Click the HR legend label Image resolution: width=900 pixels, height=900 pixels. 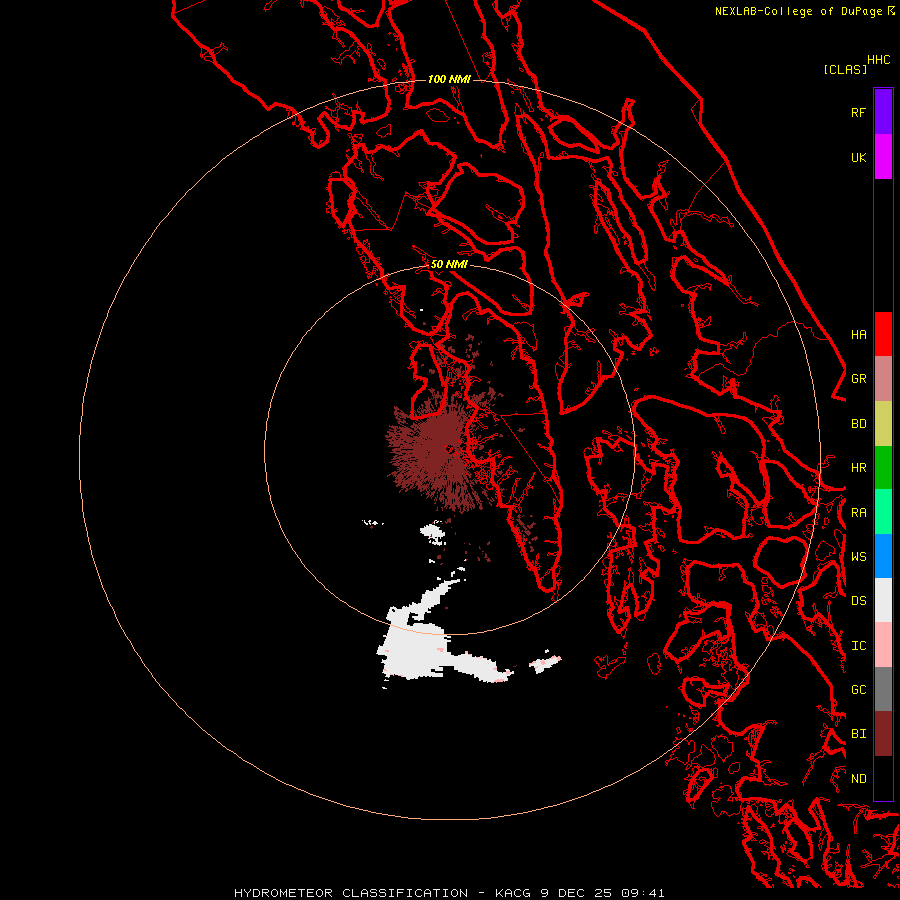click(858, 468)
